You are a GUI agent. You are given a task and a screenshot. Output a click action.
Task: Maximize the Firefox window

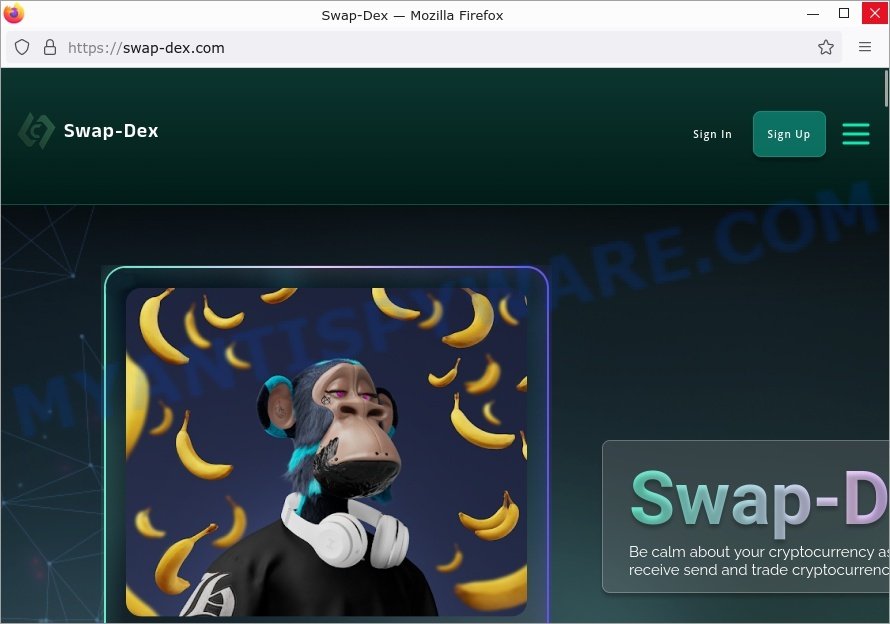point(844,13)
